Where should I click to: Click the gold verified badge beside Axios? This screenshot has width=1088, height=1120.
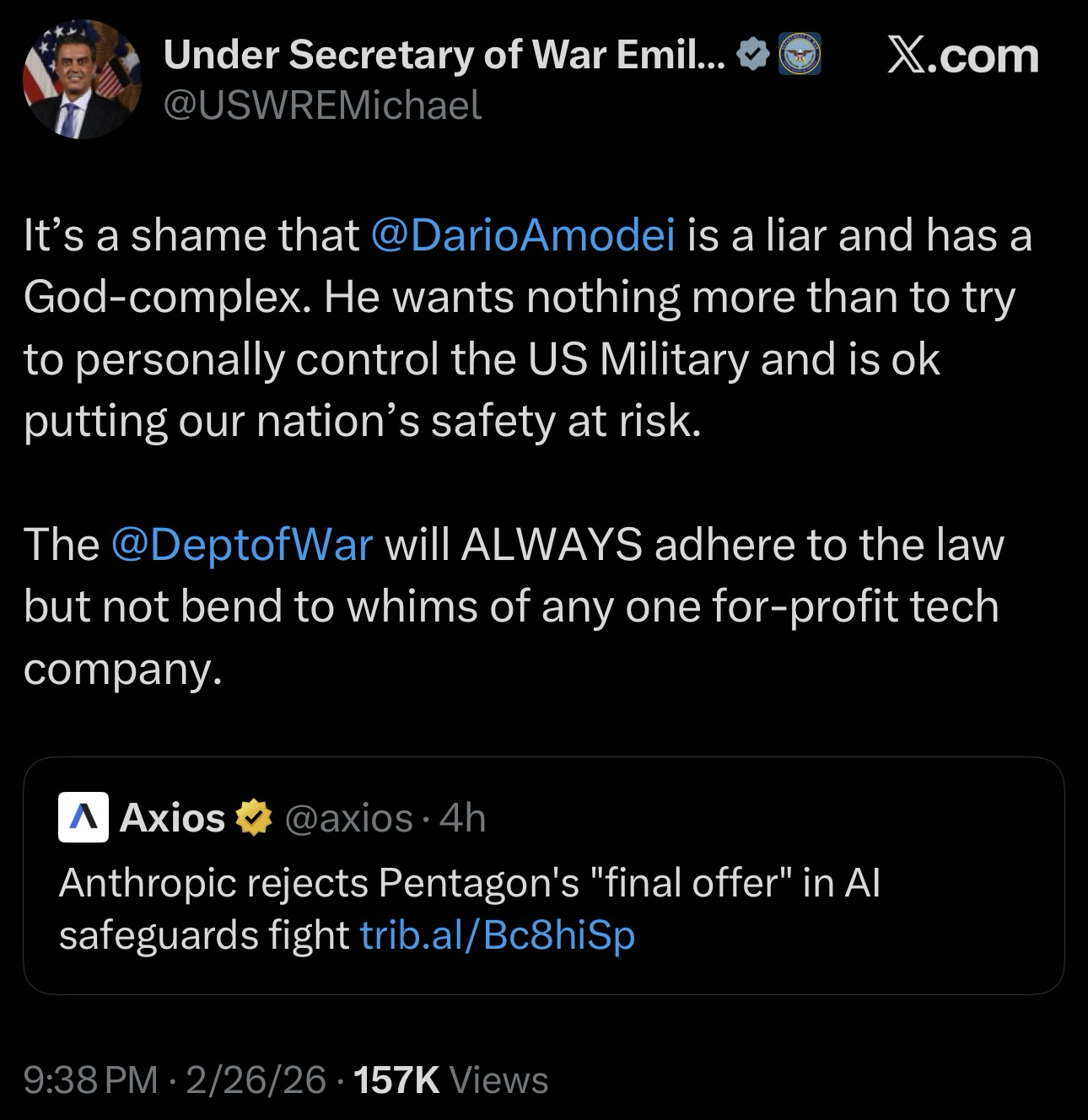(x=253, y=817)
